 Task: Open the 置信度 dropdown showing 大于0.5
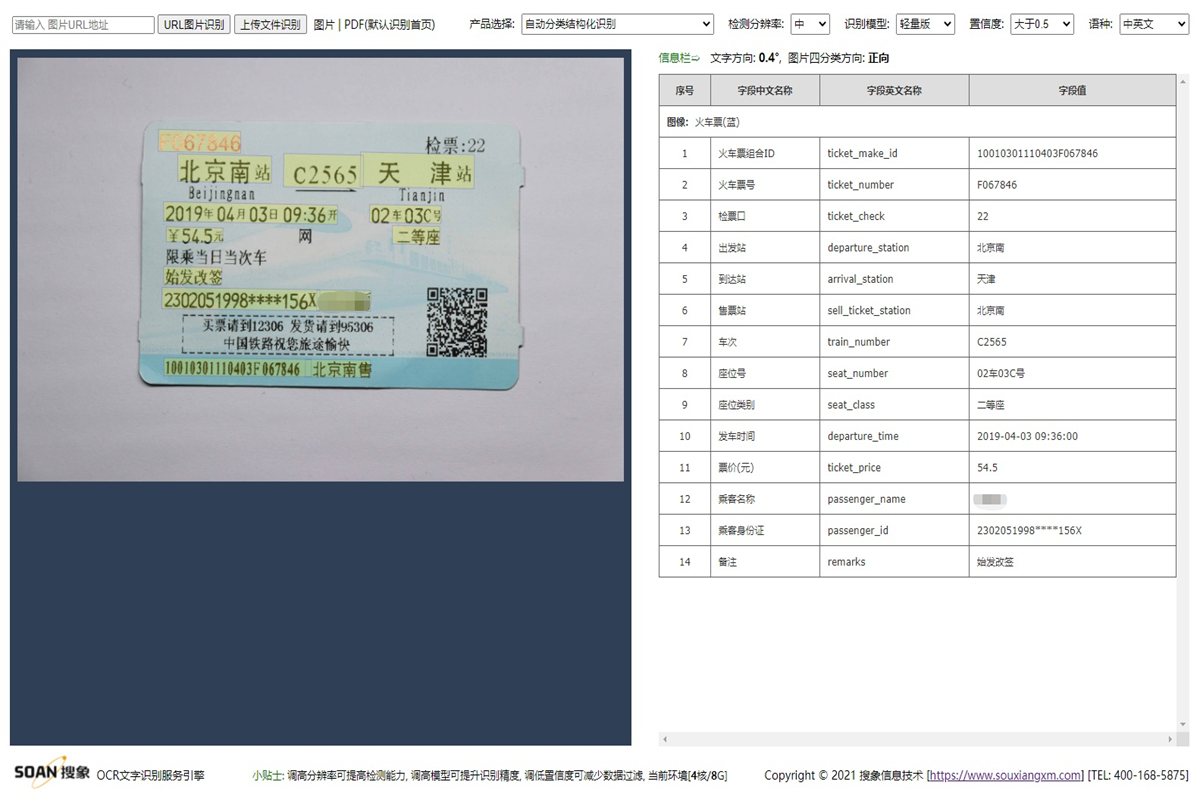1041,23
